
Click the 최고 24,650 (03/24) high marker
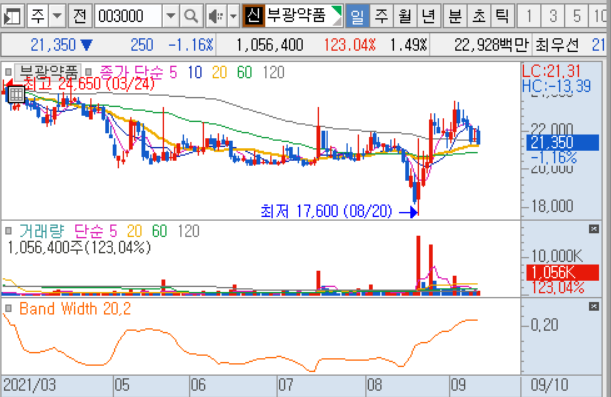[89, 83]
